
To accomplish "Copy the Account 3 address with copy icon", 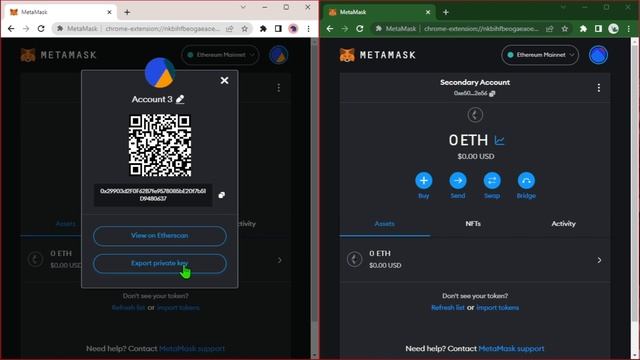I will click(222, 195).
